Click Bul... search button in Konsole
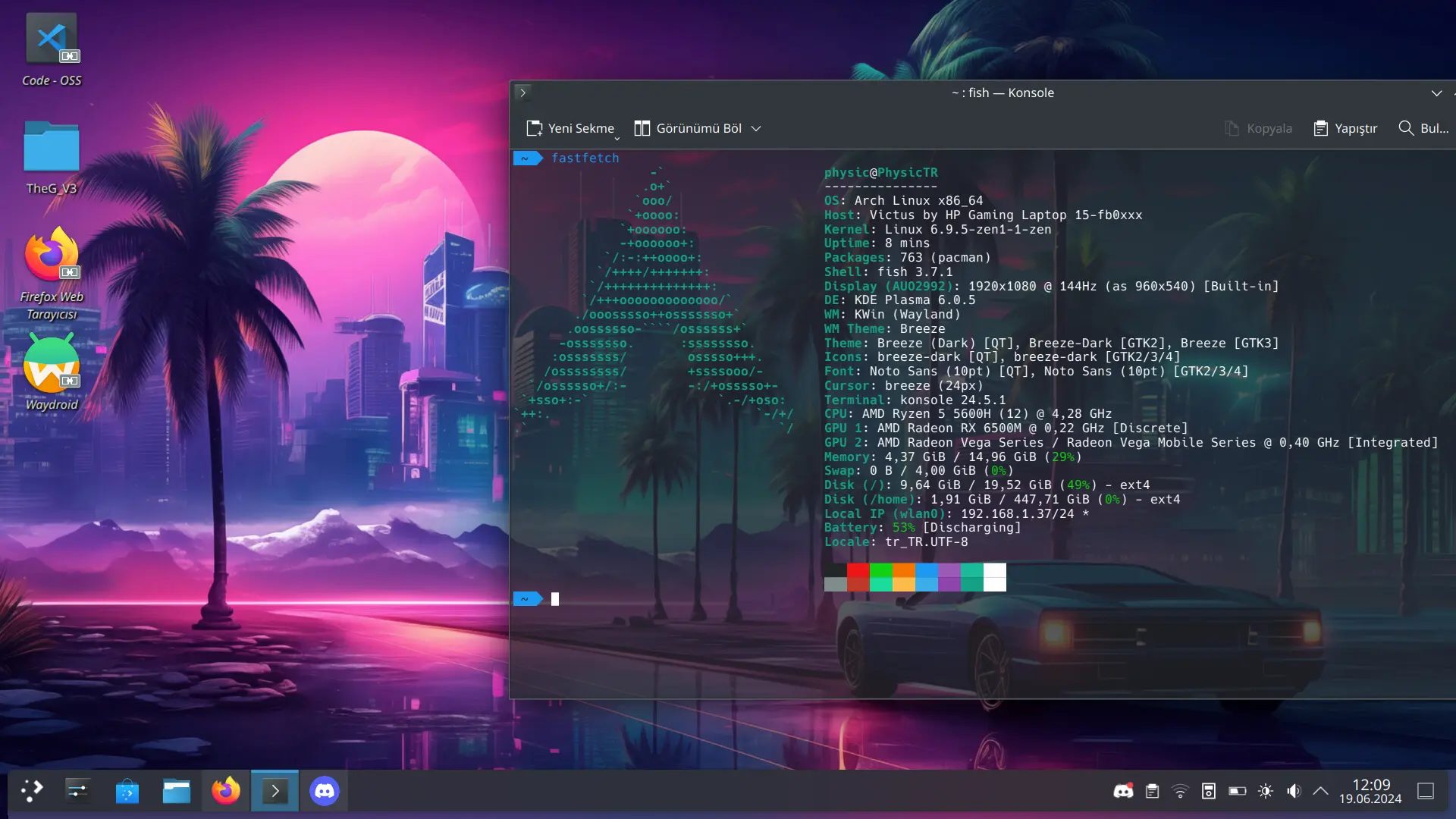The image size is (1456, 819). pos(1423,128)
